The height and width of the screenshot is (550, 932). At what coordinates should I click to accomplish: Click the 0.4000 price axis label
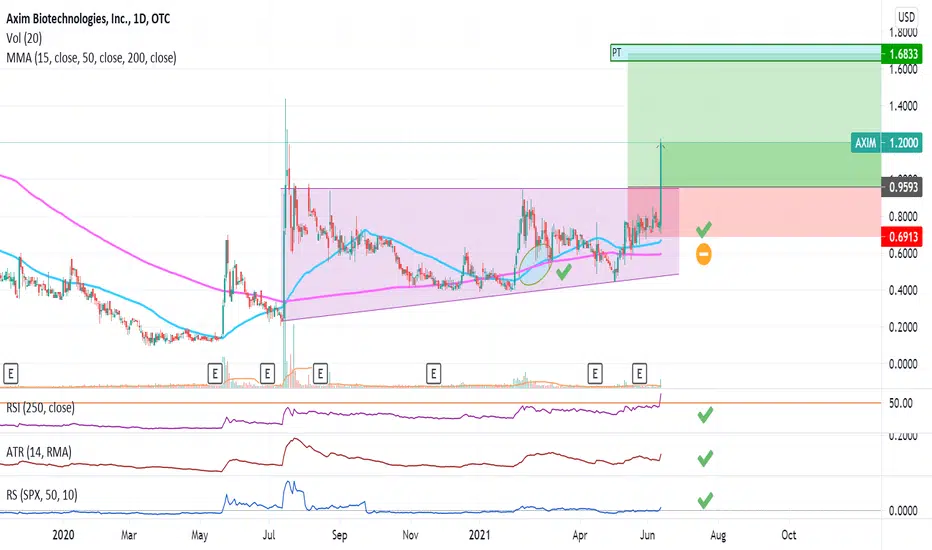(x=903, y=290)
